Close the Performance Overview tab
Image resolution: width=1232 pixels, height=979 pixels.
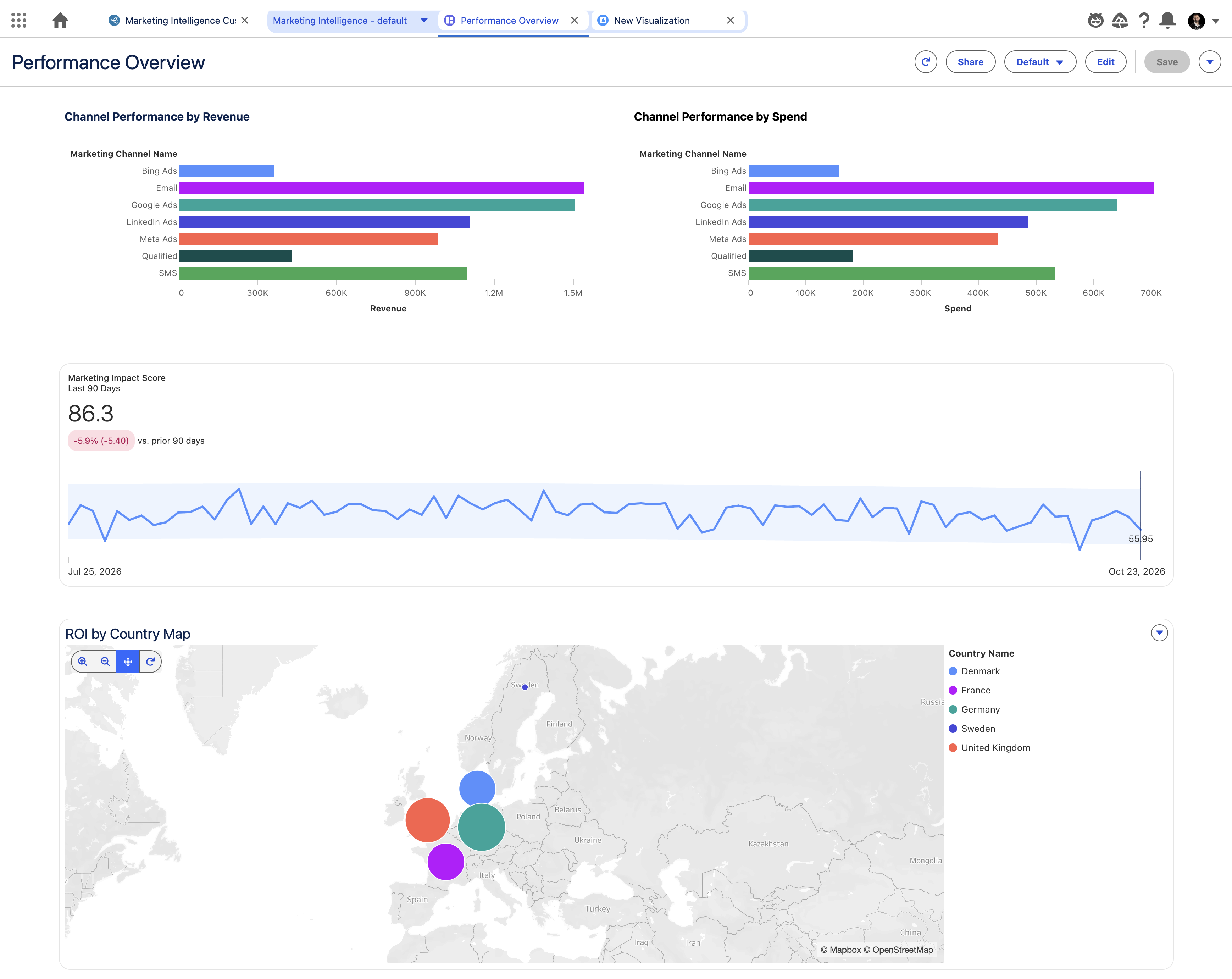574,21
